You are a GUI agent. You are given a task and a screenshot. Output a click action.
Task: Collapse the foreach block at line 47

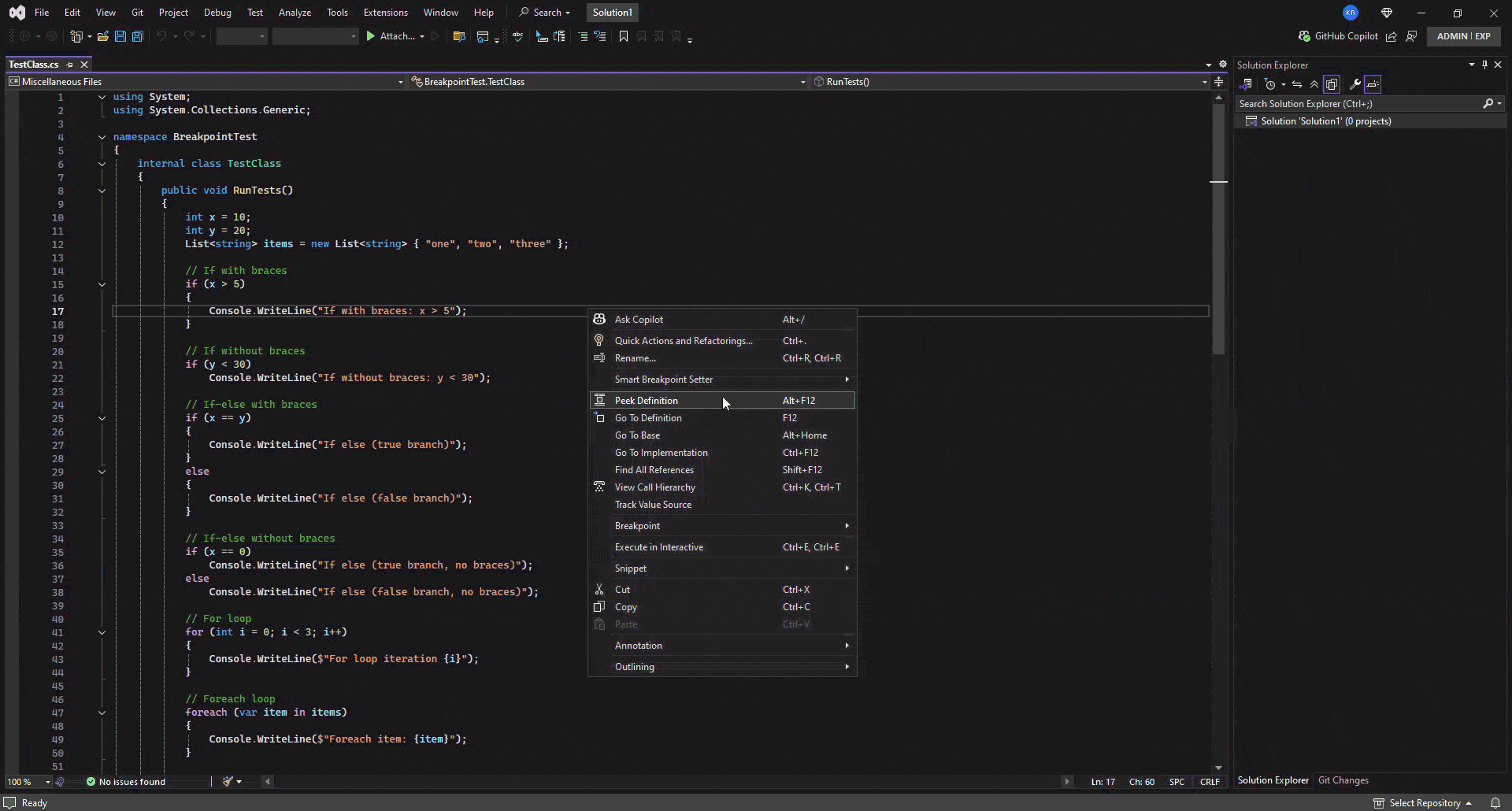[x=102, y=713]
